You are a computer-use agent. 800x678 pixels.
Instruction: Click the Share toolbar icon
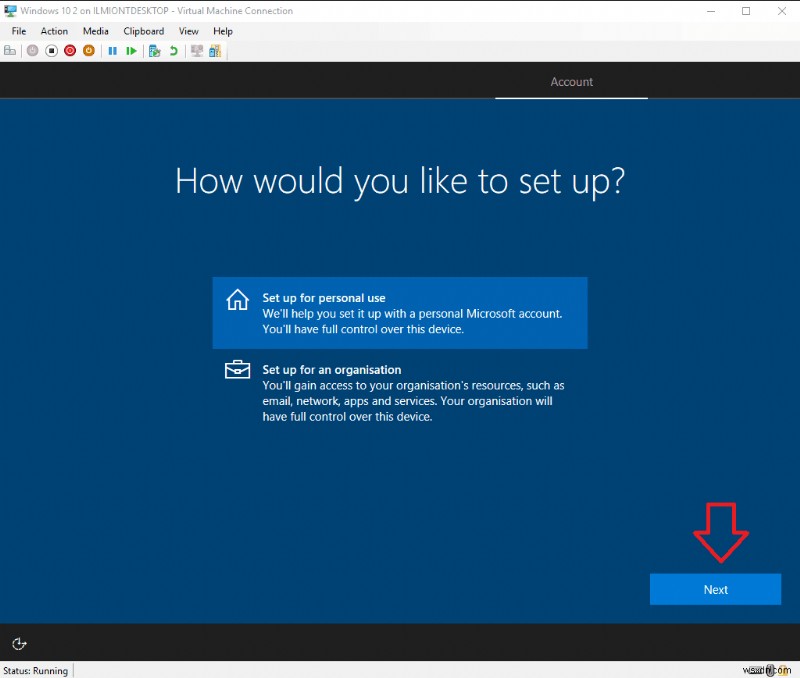coord(215,50)
